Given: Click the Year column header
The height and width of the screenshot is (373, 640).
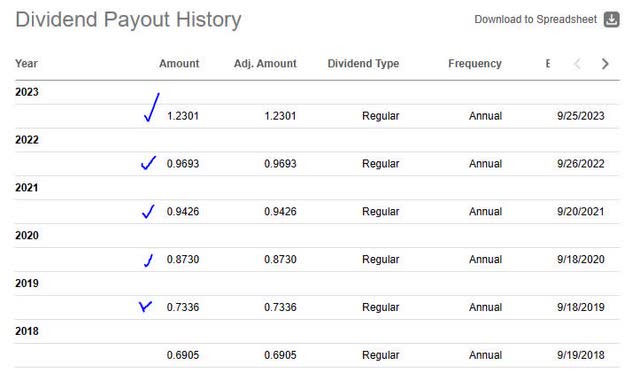Looking at the screenshot, I should pyautogui.click(x=27, y=64).
